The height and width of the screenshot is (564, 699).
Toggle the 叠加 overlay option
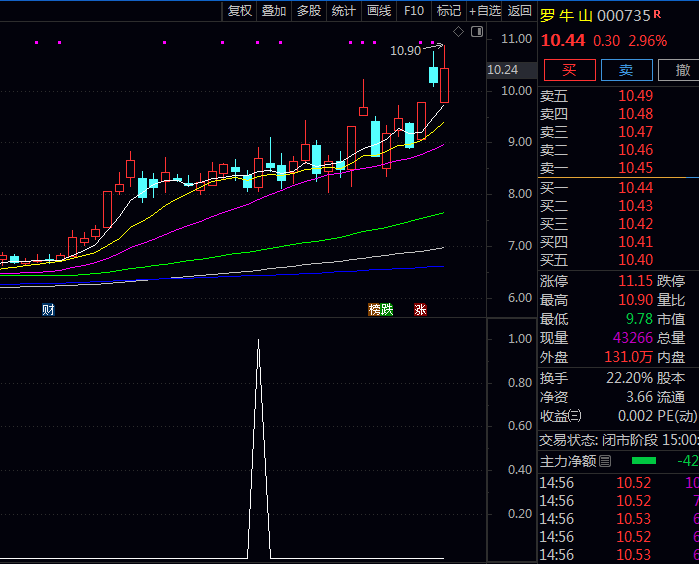tap(274, 11)
